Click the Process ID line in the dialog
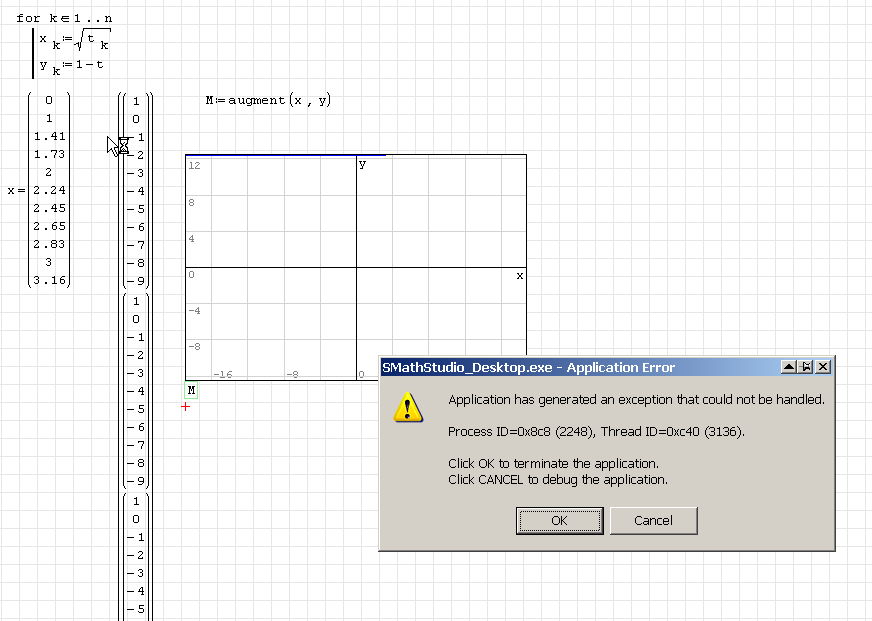Viewport: 872px width, 621px height. 596,431
